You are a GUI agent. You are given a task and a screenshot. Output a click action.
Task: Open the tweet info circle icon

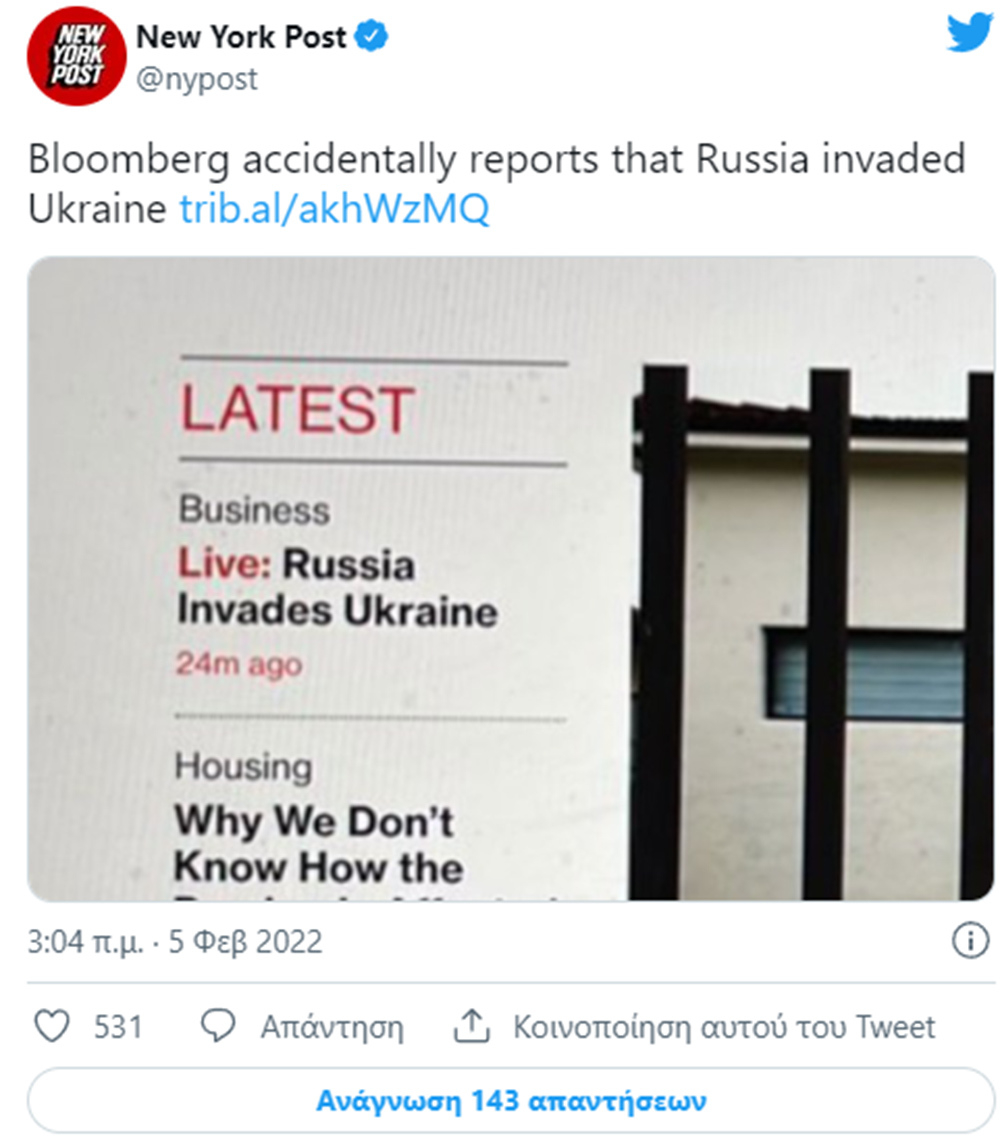[x=968, y=942]
